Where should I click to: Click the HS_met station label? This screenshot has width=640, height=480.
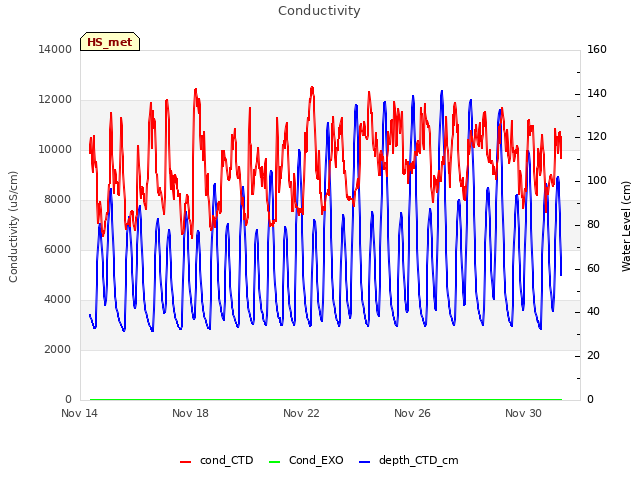pos(110,42)
